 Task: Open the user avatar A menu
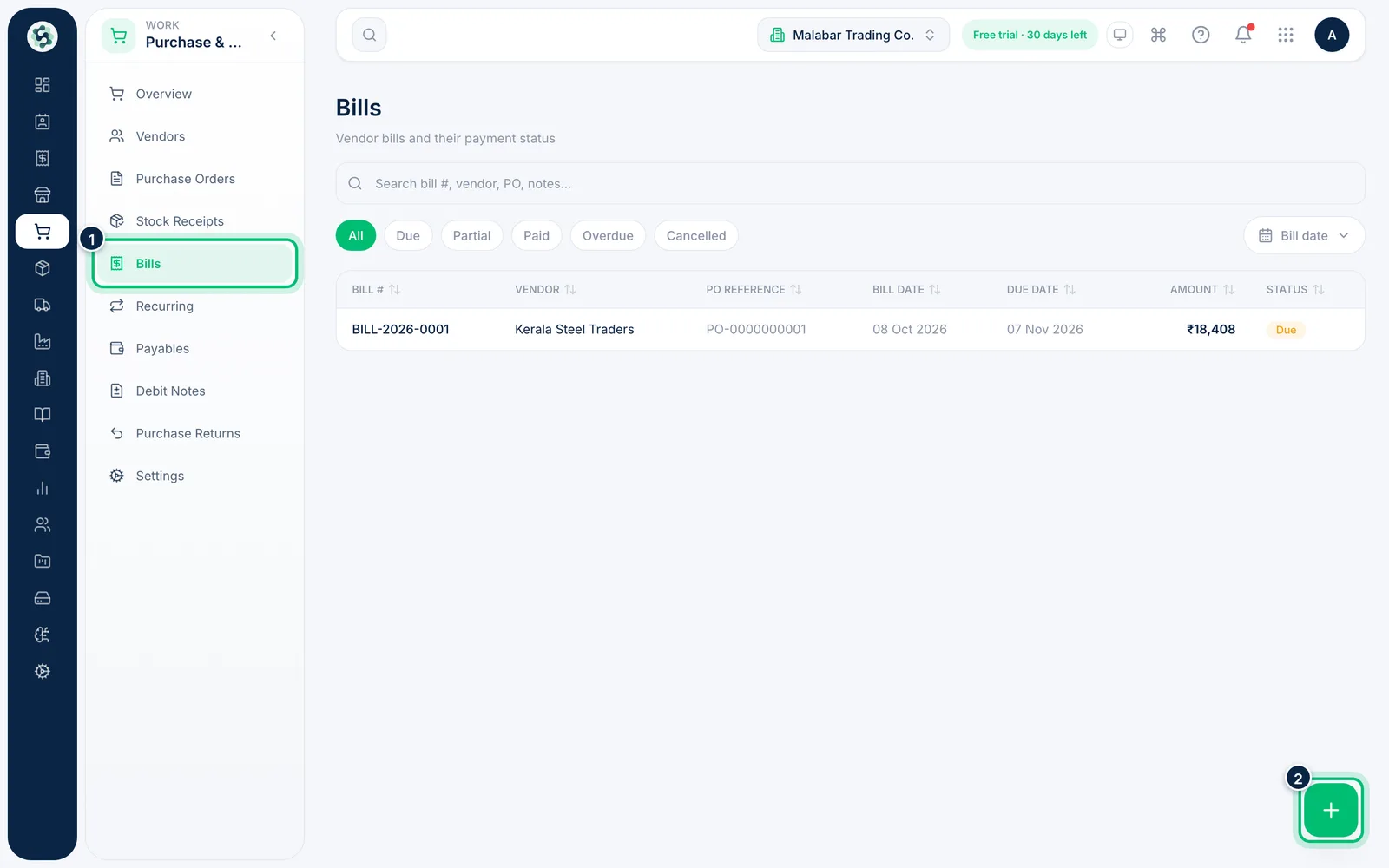[x=1332, y=35]
